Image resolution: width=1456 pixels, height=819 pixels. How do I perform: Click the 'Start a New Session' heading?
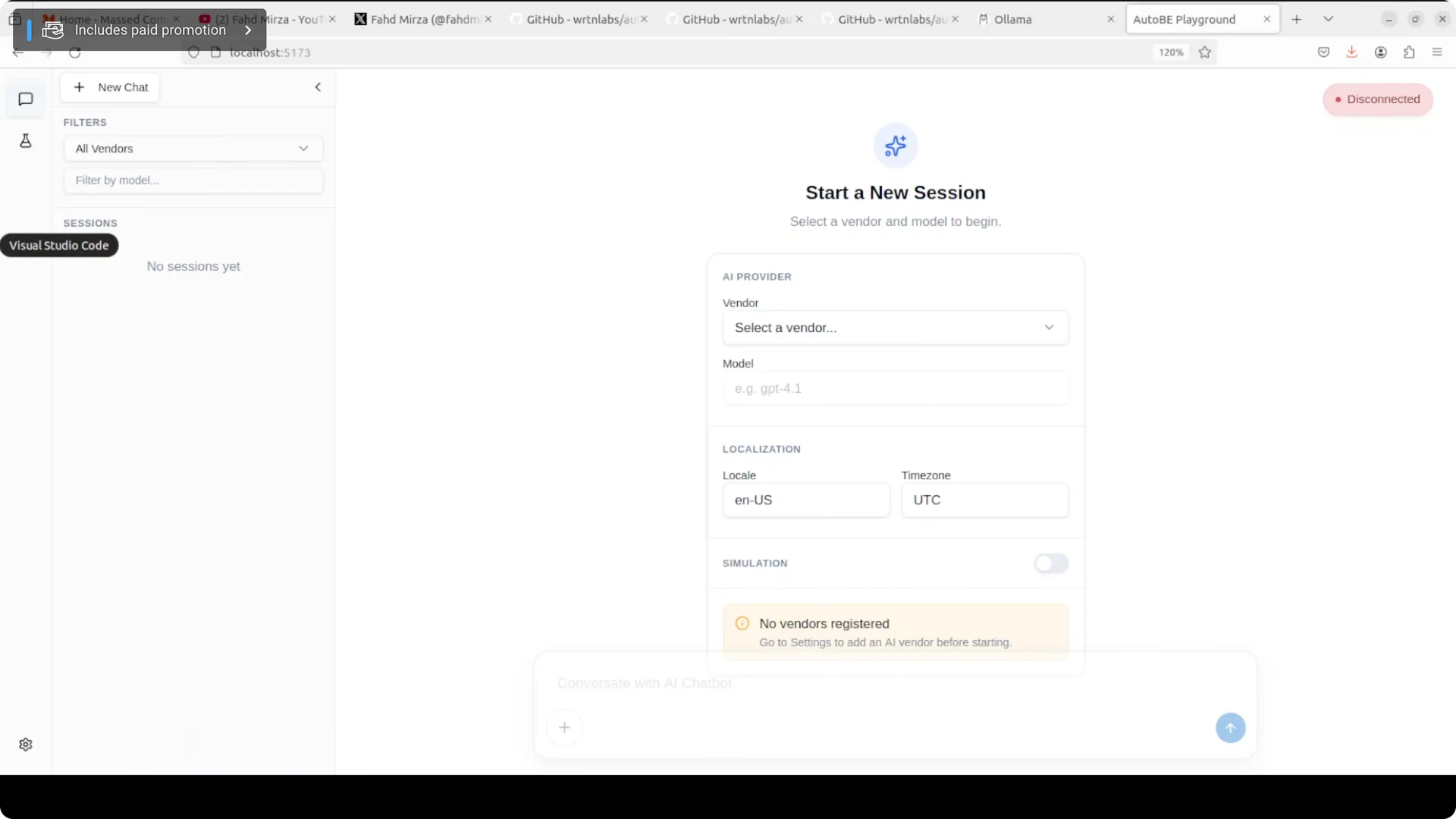[x=896, y=193]
